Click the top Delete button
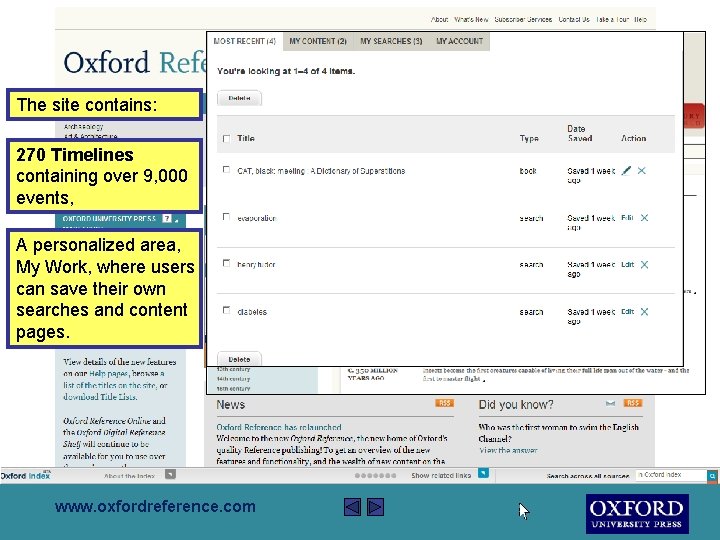Image resolution: width=720 pixels, height=540 pixels. tap(239, 98)
